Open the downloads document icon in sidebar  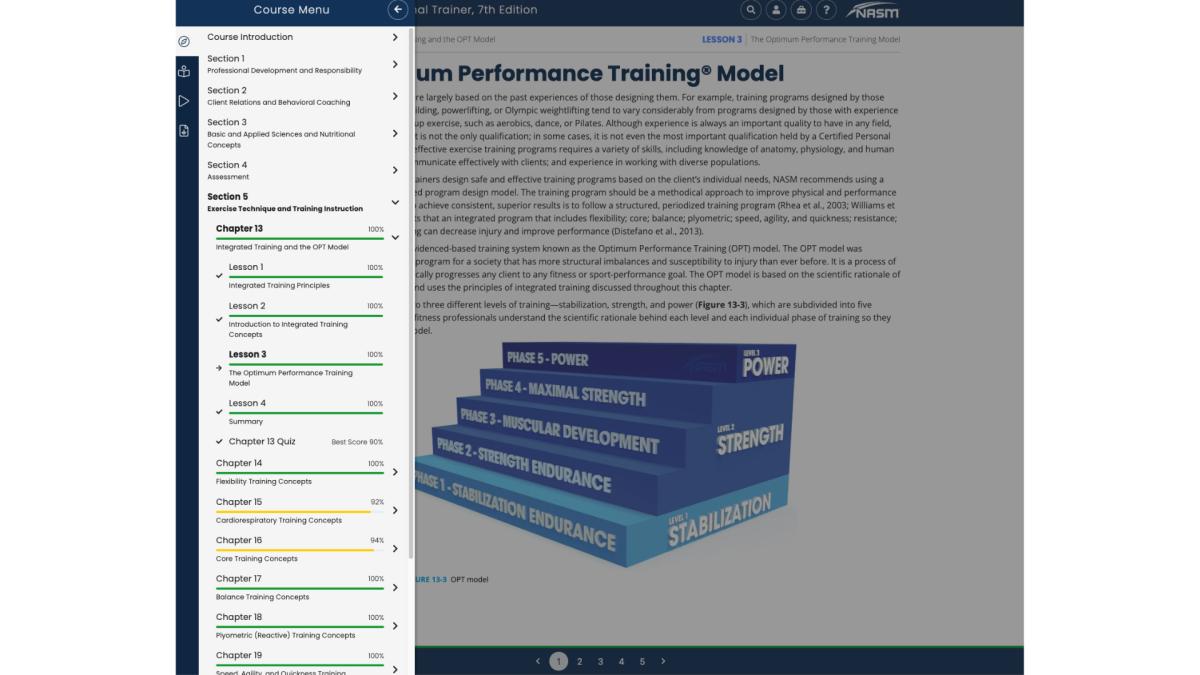point(184,131)
